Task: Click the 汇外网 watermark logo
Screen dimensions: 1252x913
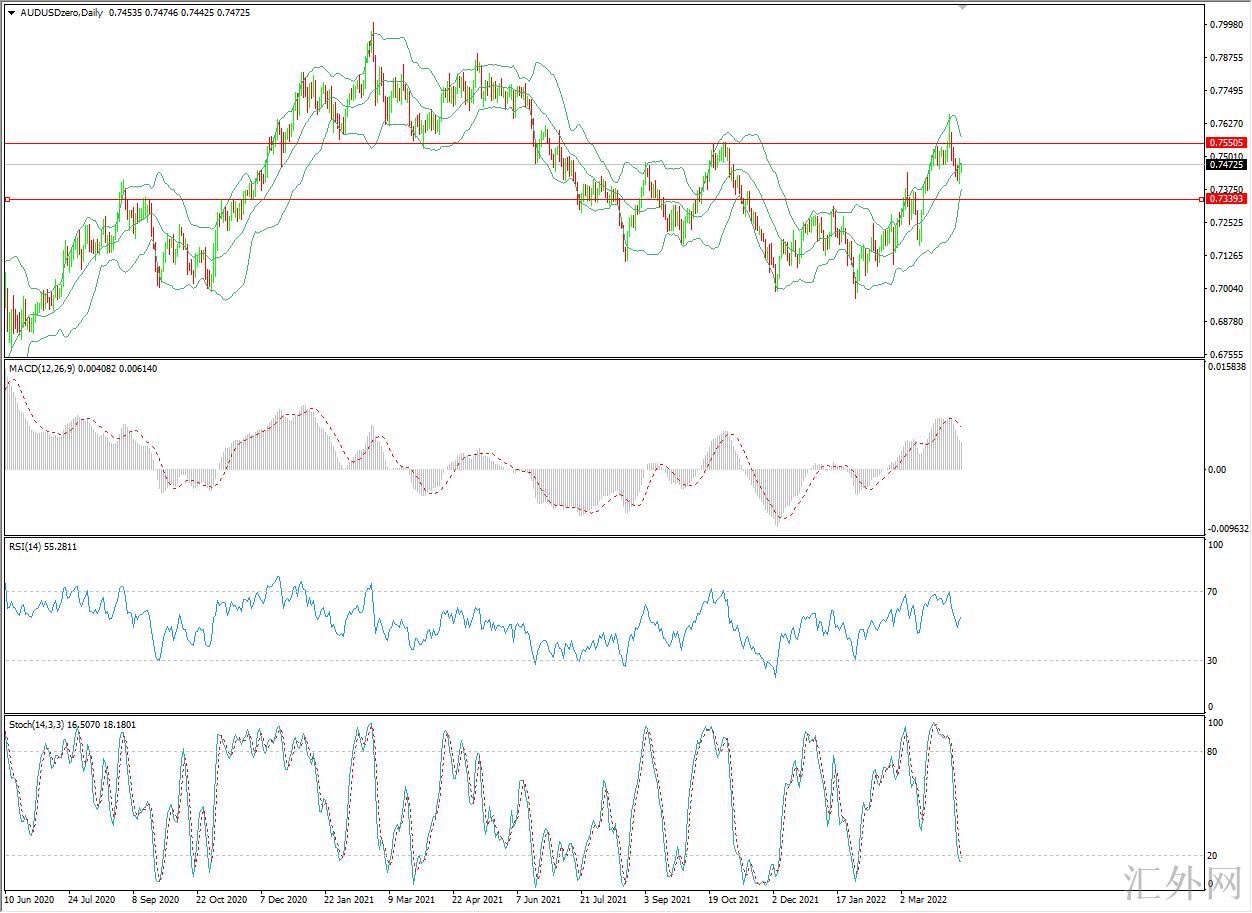Action: pos(1184,883)
